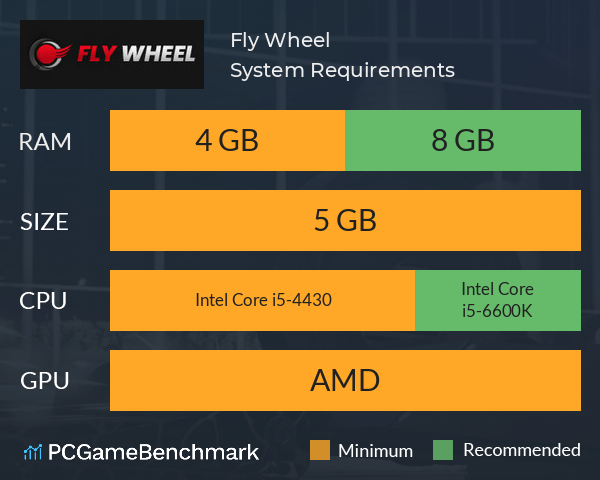The width and height of the screenshot is (600, 480).
Task: Select the 4 GB minimum RAM bar
Action: pos(227,140)
